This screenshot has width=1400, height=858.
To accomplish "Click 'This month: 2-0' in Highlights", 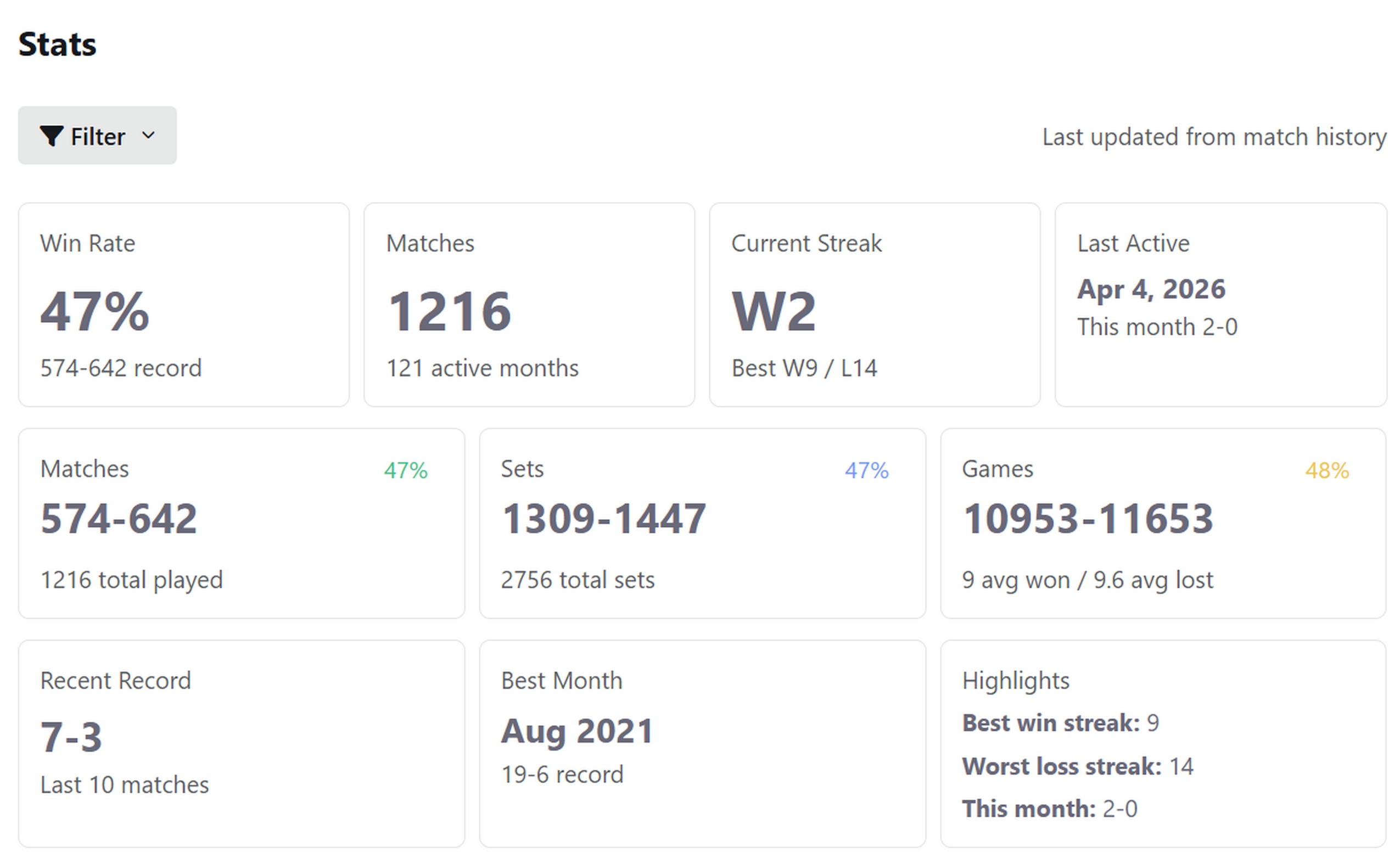I will pos(1049,809).
